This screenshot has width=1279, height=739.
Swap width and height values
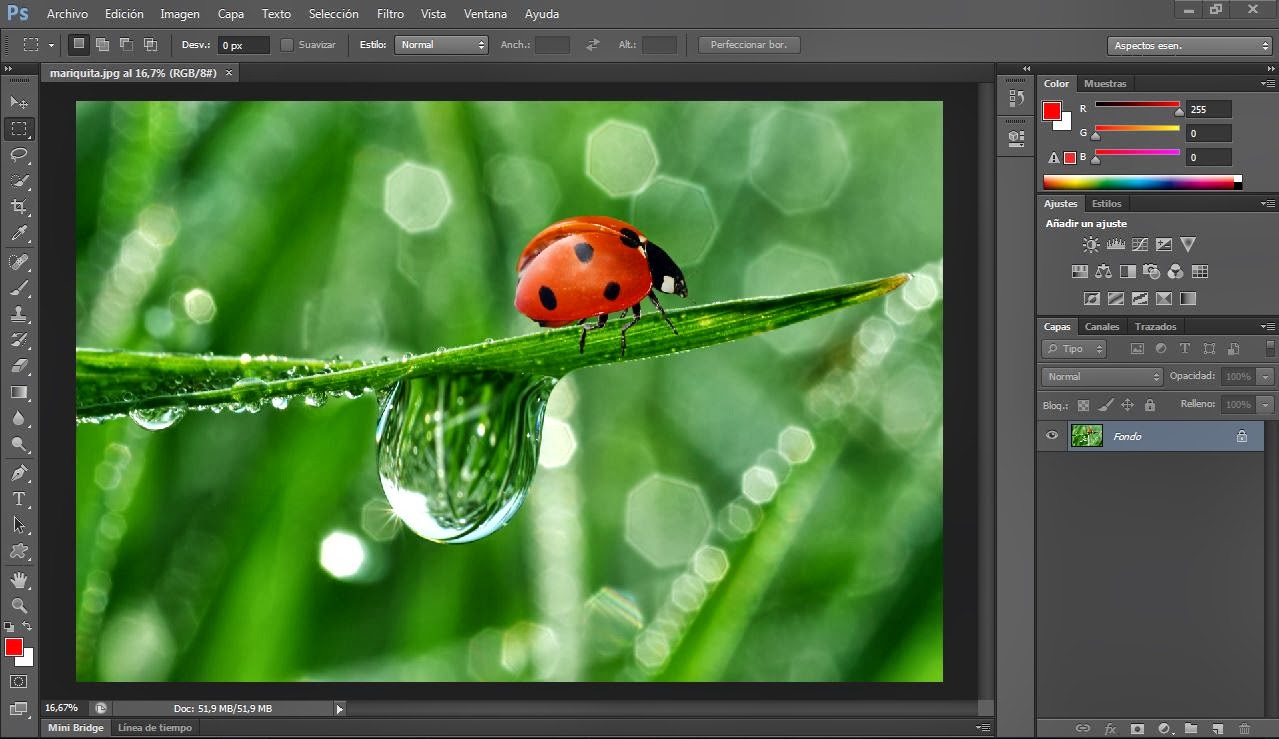coord(593,45)
